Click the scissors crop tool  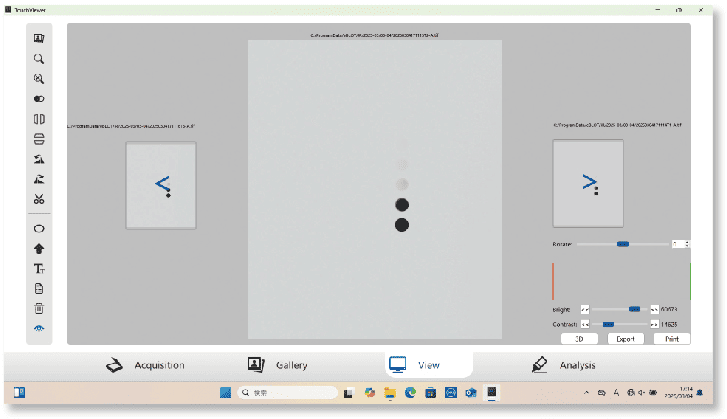pos(39,199)
